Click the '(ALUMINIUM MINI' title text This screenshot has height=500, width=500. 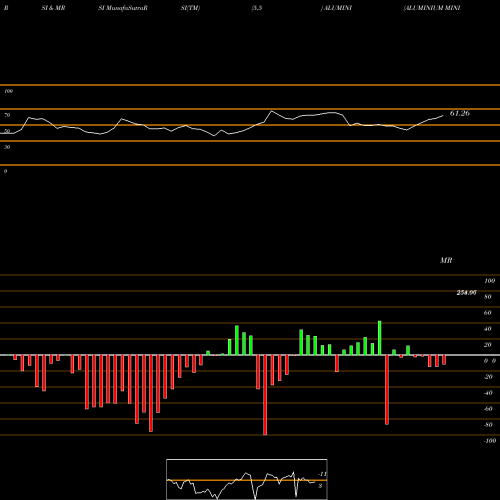click(x=432, y=8)
